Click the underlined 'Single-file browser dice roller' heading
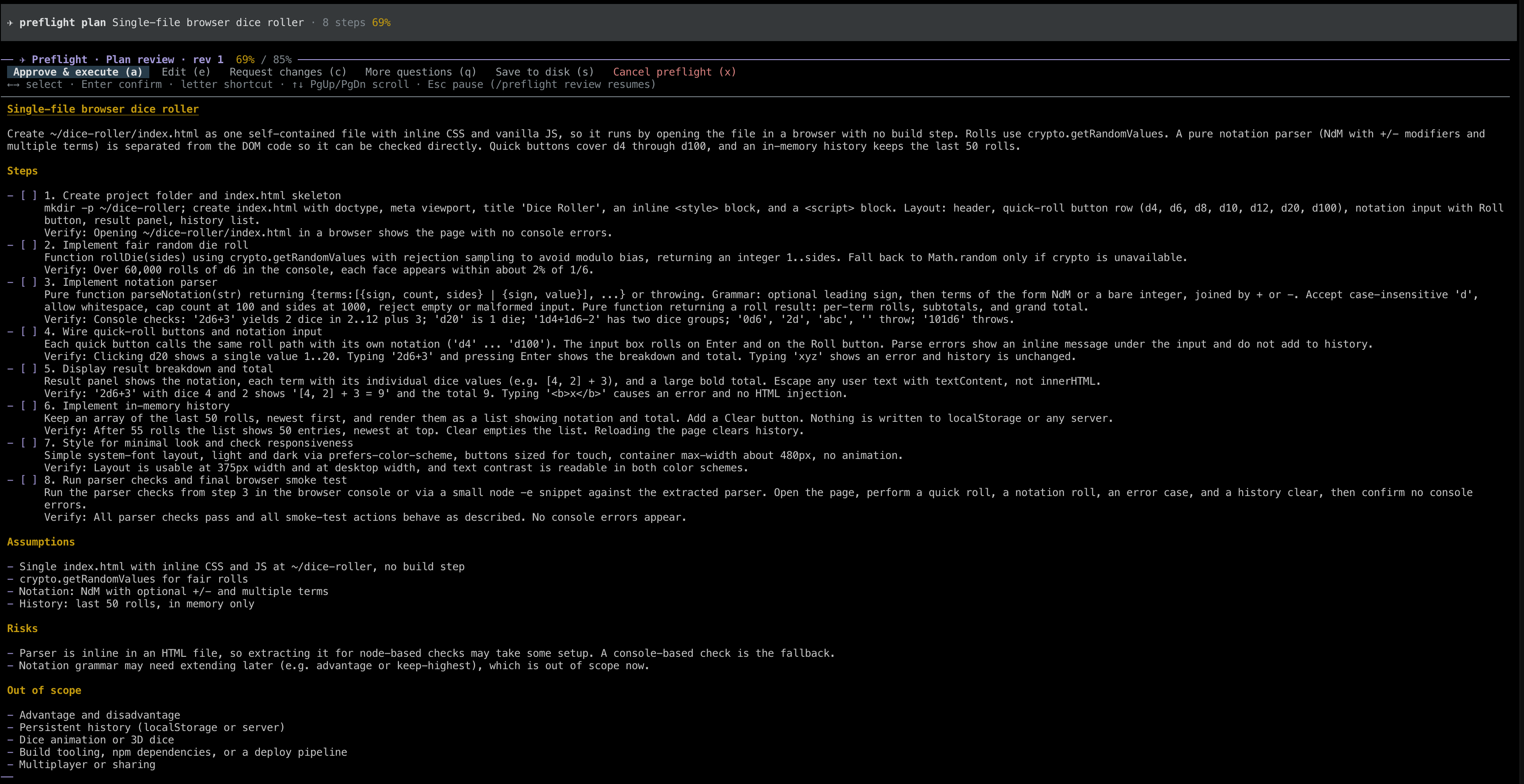Viewport: 1524px width, 784px height. (103, 109)
